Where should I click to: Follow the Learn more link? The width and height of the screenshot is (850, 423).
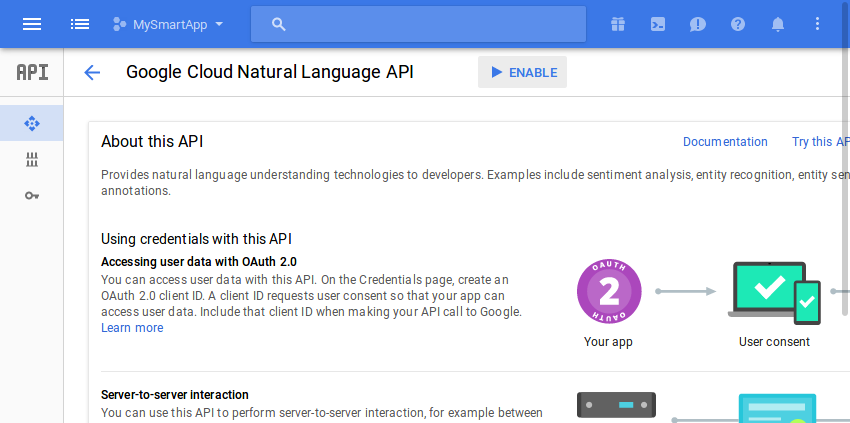click(x=132, y=328)
